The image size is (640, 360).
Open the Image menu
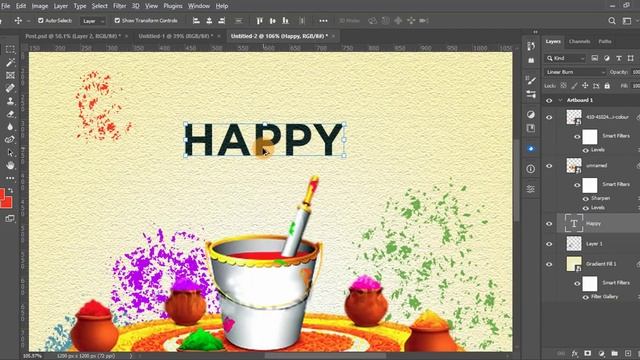40,6
